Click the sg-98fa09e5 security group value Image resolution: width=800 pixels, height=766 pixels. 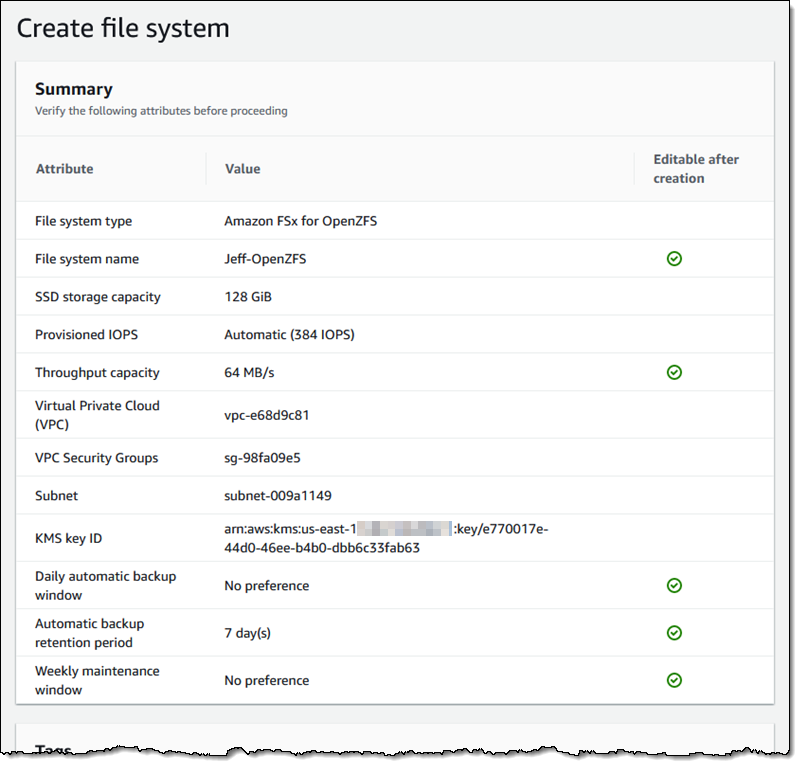(262, 458)
